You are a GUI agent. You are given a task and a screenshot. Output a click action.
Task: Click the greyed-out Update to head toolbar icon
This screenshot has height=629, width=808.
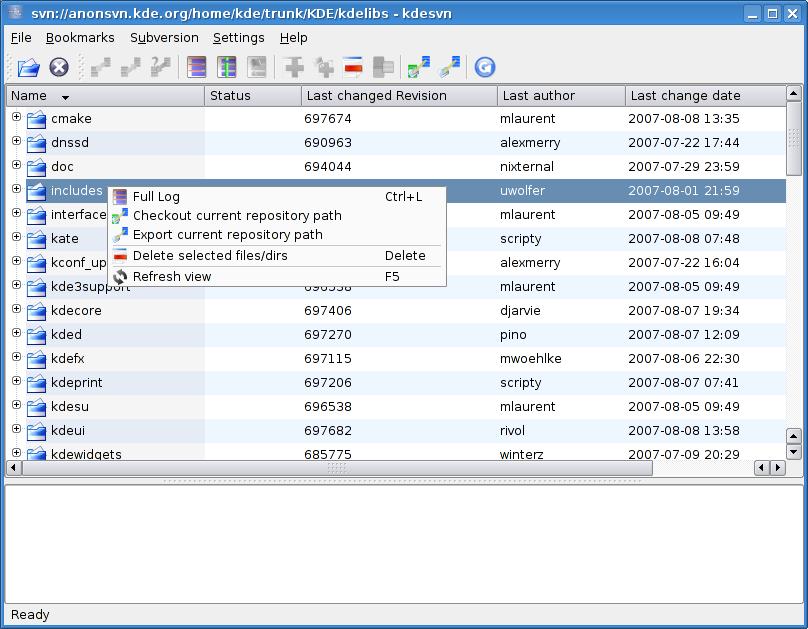pos(100,67)
